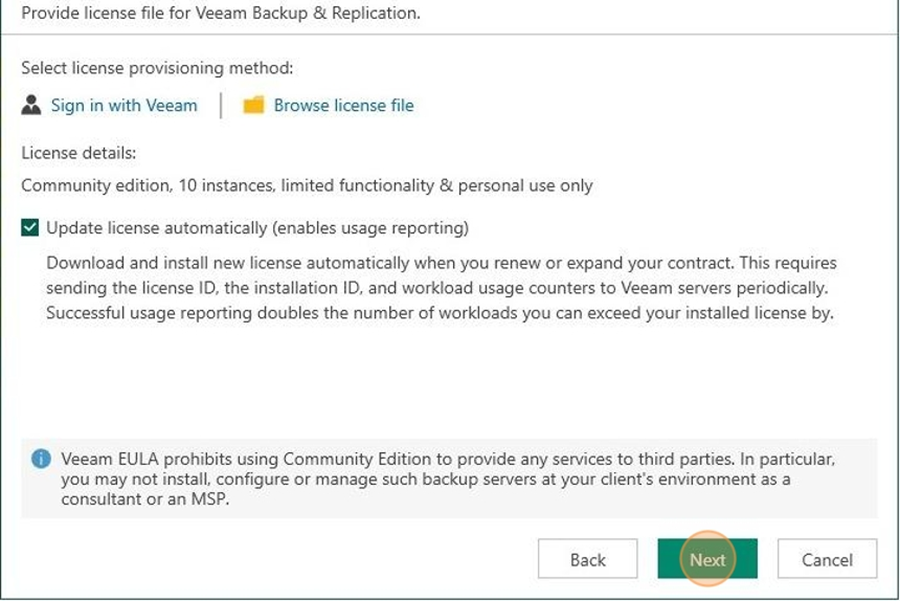The height and width of the screenshot is (601, 900).
Task: Uncheck the Update license automatically checkbox
Action: click(x=30, y=227)
